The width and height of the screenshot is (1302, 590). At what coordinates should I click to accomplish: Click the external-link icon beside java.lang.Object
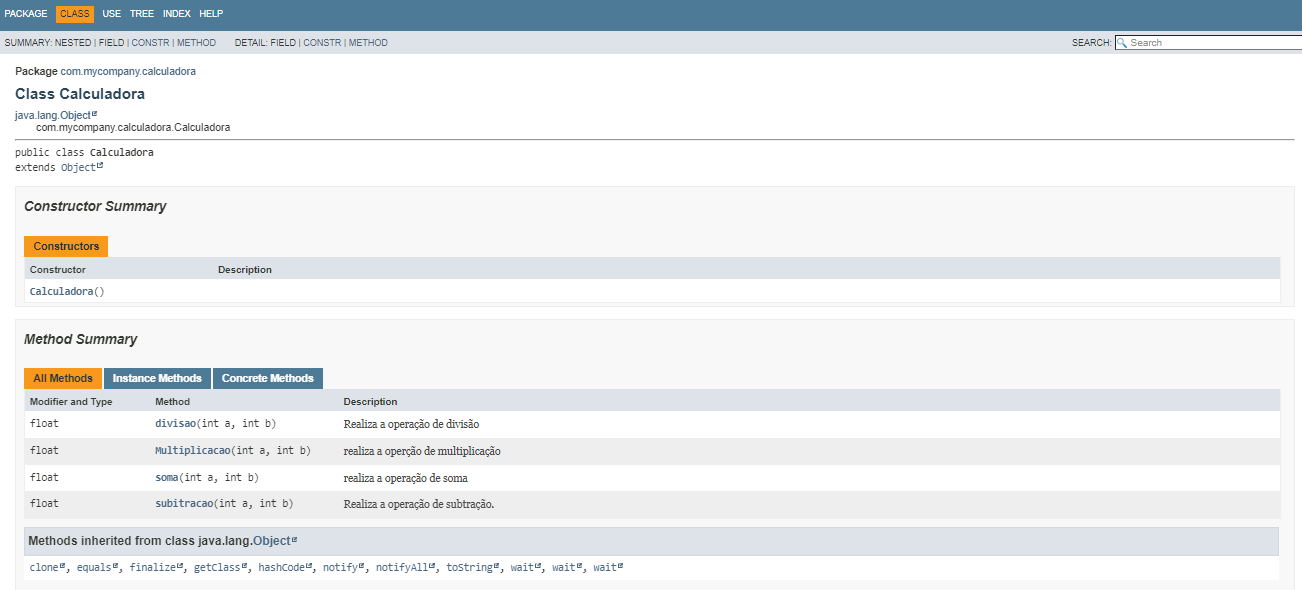pos(93,114)
